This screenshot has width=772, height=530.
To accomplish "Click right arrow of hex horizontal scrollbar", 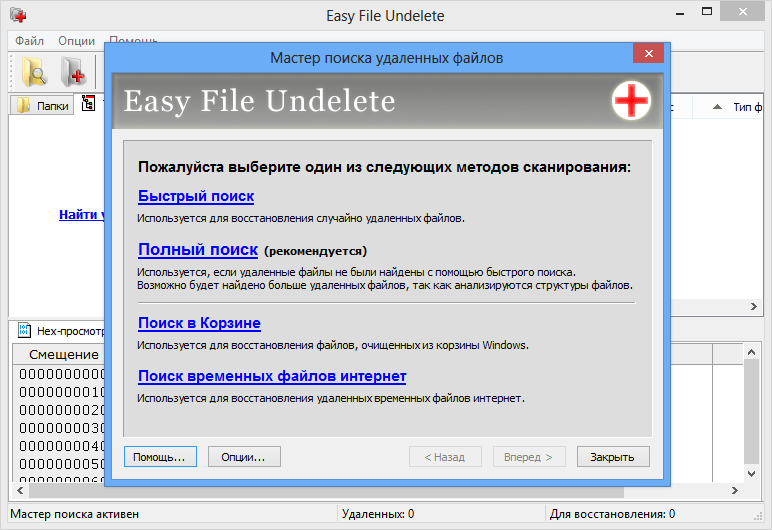I will 735,491.
